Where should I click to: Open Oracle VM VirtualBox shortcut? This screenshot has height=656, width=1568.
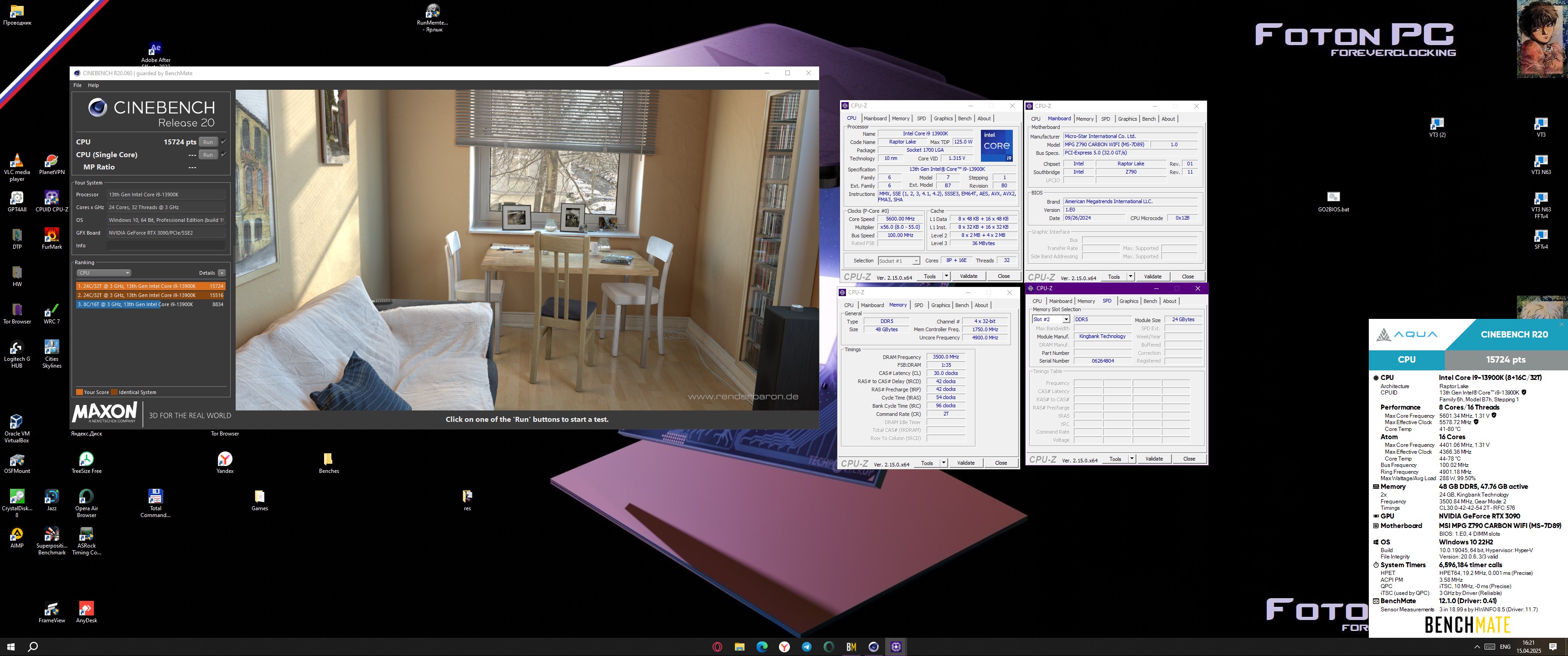[x=17, y=428]
